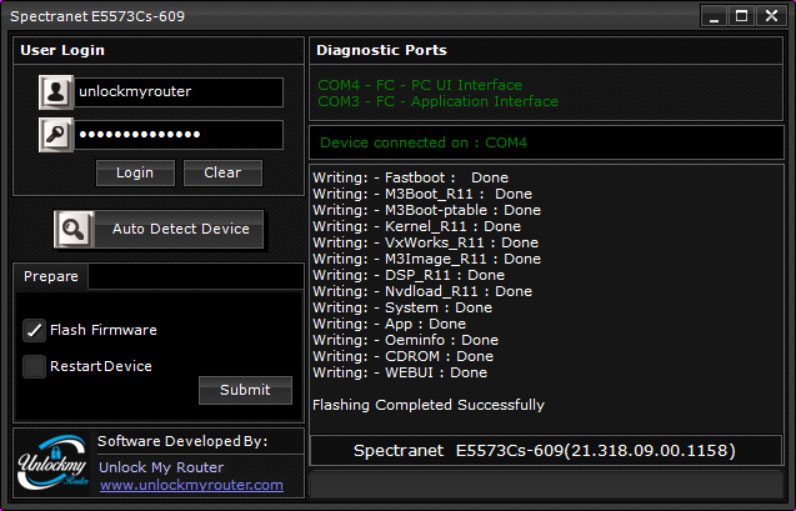The image size is (796, 511).
Task: Click the empty progress bar at bottom
Action: tap(546, 485)
